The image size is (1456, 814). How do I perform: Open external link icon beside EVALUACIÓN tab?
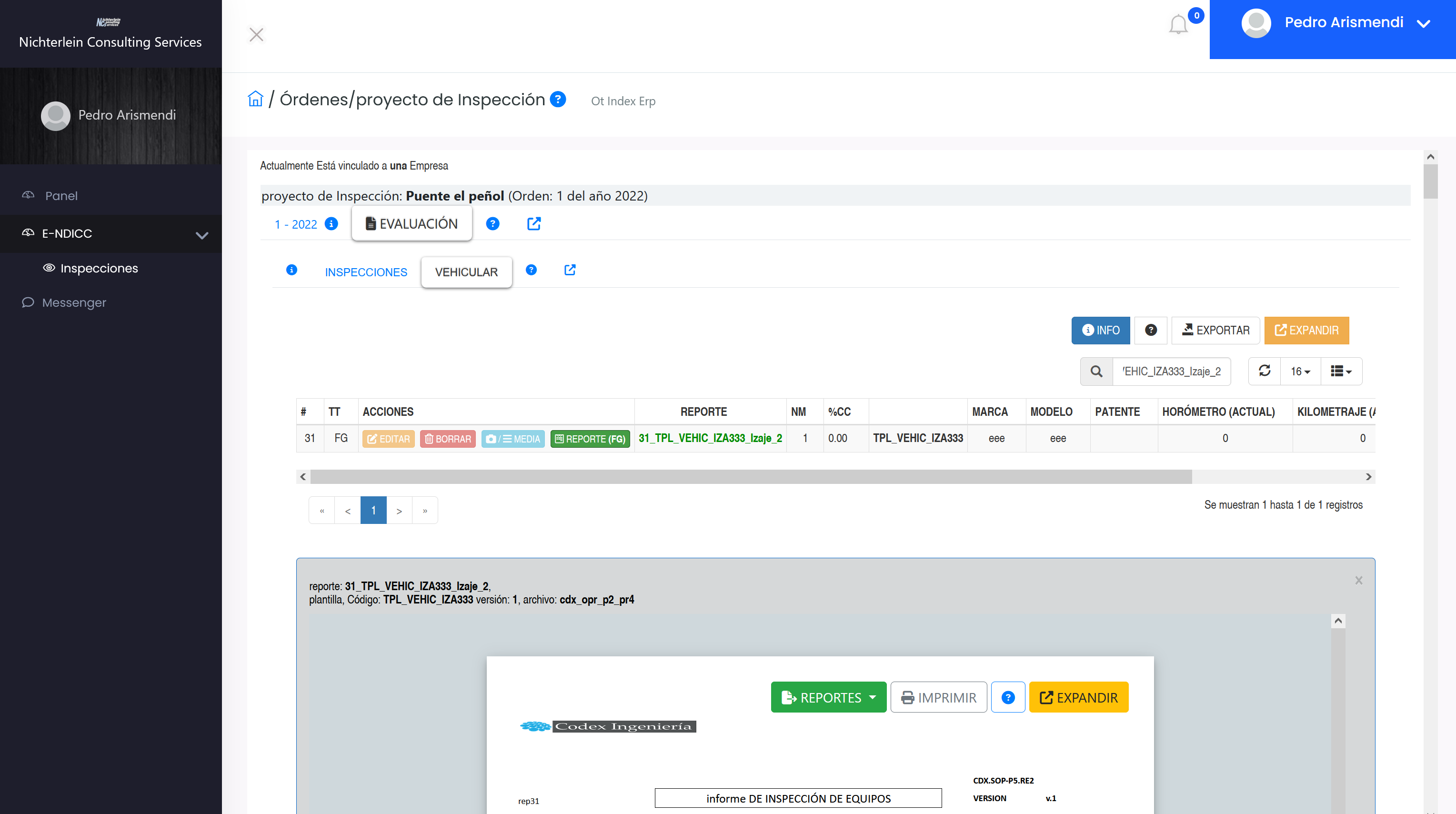(x=533, y=224)
